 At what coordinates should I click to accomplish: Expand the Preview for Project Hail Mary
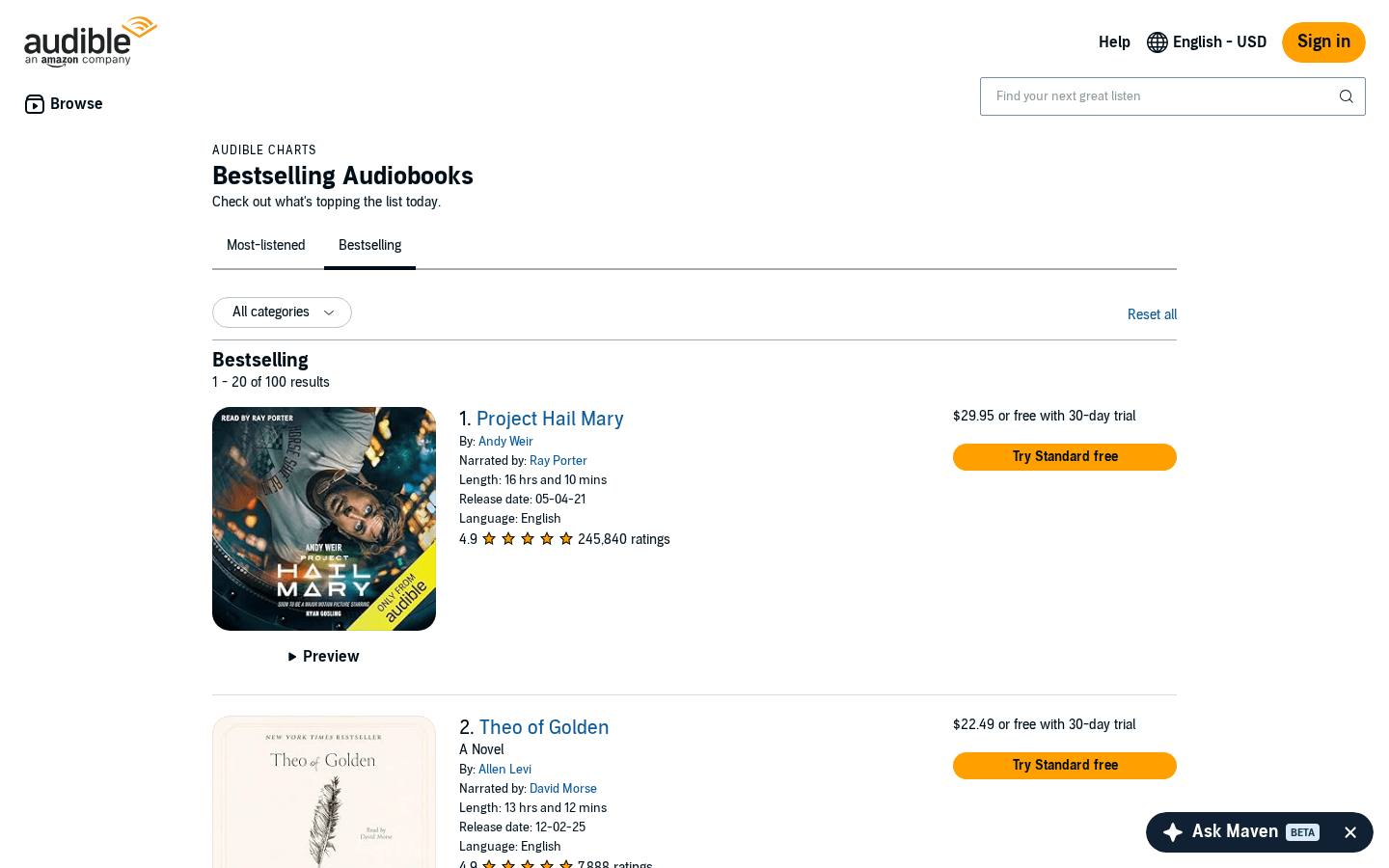[x=323, y=657]
